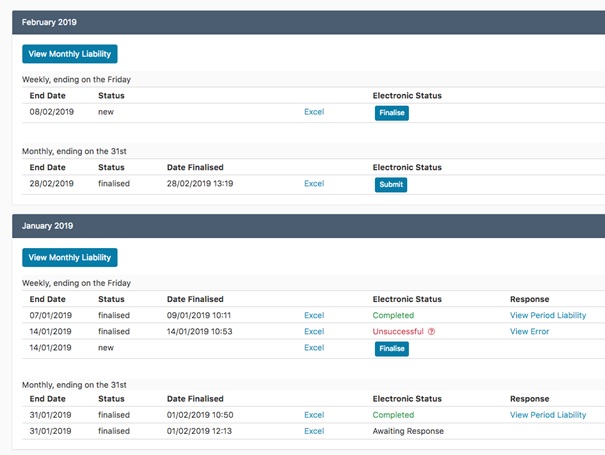
Task: Click the Awaiting Response status text
Action: (408, 431)
